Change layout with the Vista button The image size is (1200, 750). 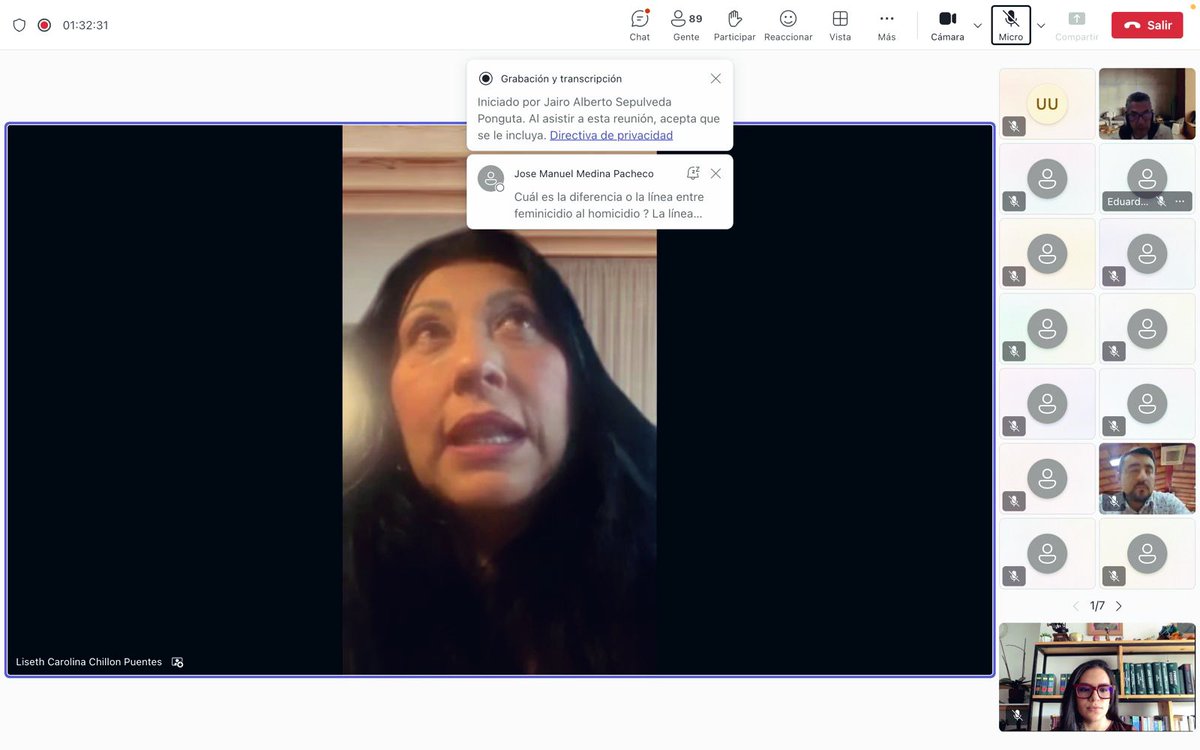[840, 25]
